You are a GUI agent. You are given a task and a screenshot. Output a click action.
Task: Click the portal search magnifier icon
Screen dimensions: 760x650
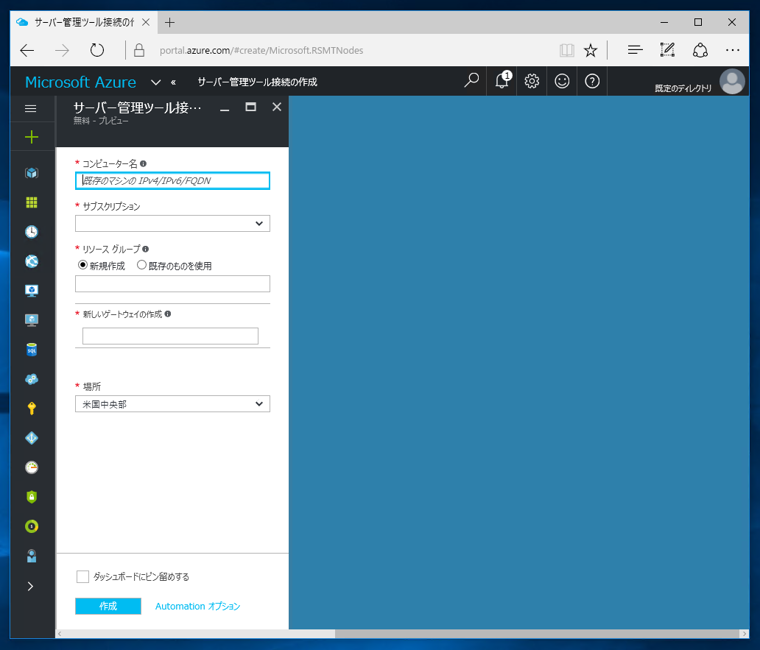click(471, 80)
